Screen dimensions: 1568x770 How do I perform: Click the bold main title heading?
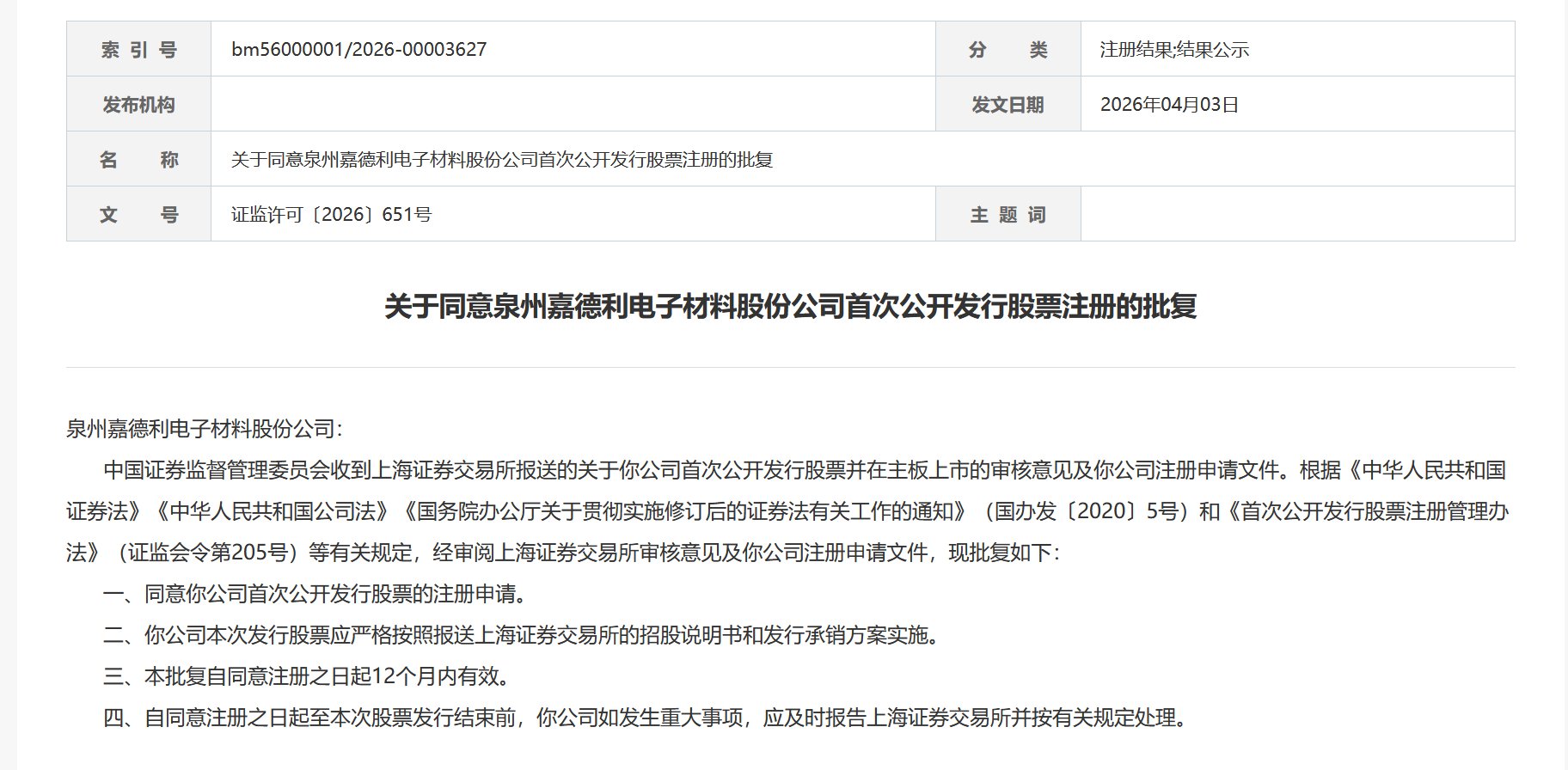tap(790, 307)
